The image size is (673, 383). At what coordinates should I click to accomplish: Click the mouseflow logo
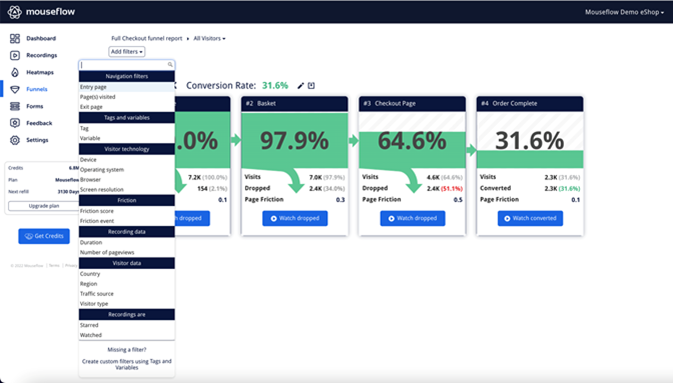click(x=41, y=12)
